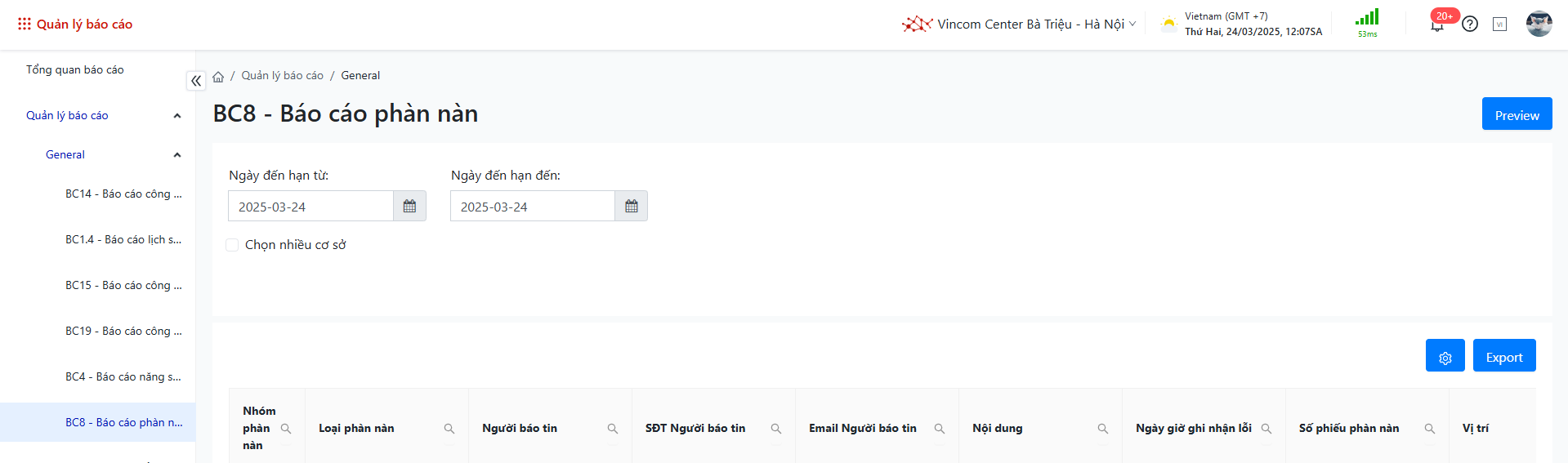Click the Export button
Viewport: 1568px width, 463px height.
point(1503,356)
